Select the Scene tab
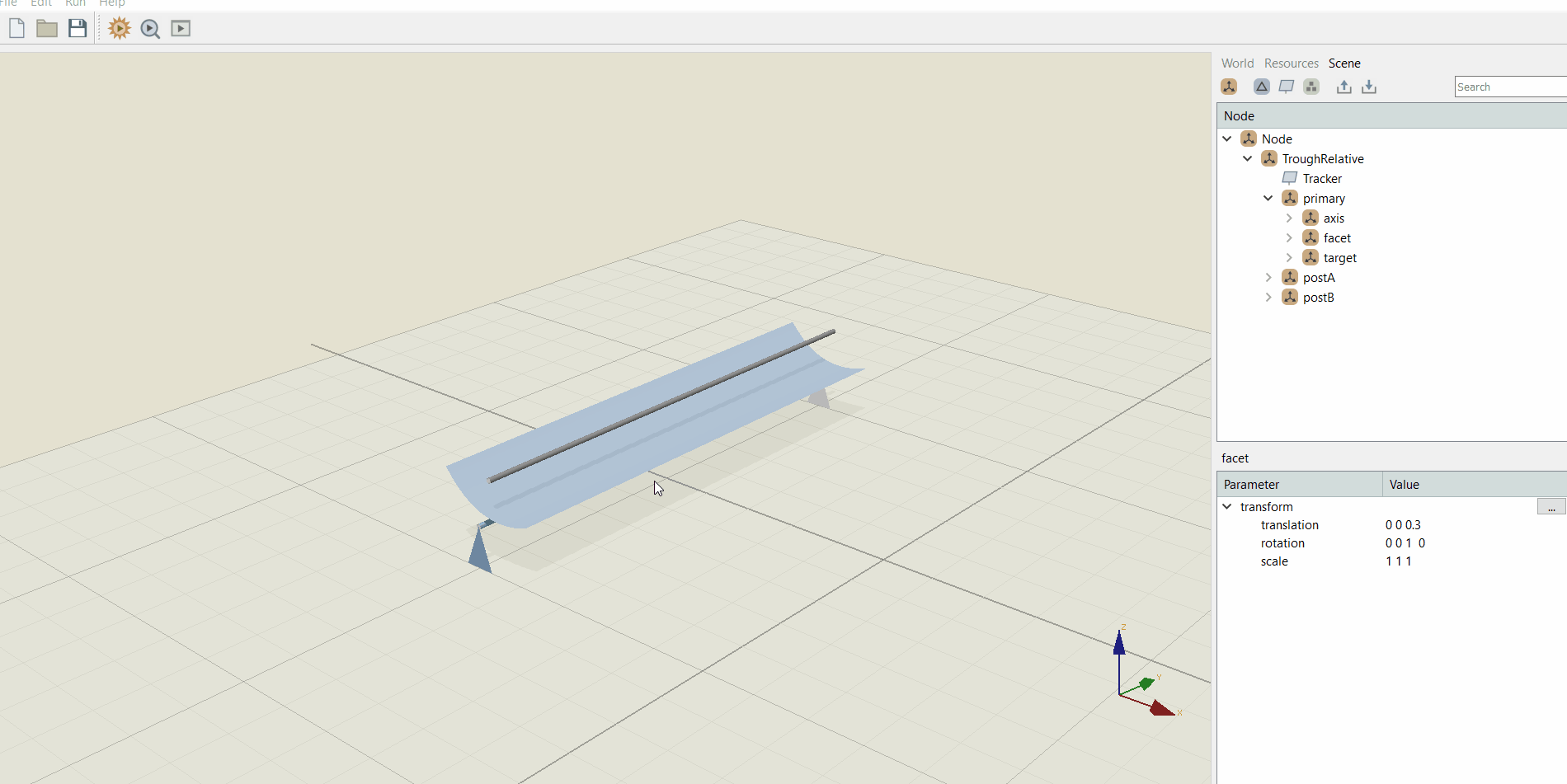 coord(1344,63)
